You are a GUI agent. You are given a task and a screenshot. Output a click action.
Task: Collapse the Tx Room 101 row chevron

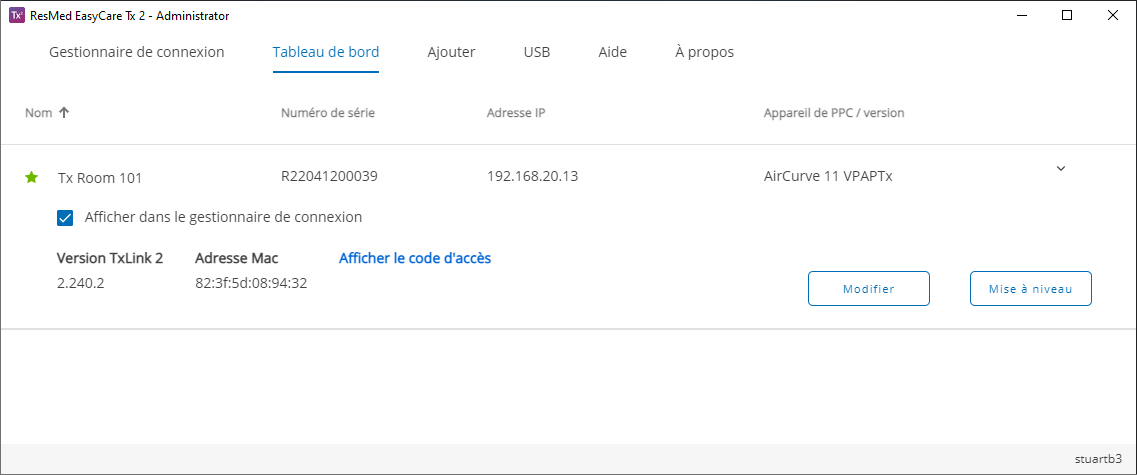pos(1061,168)
